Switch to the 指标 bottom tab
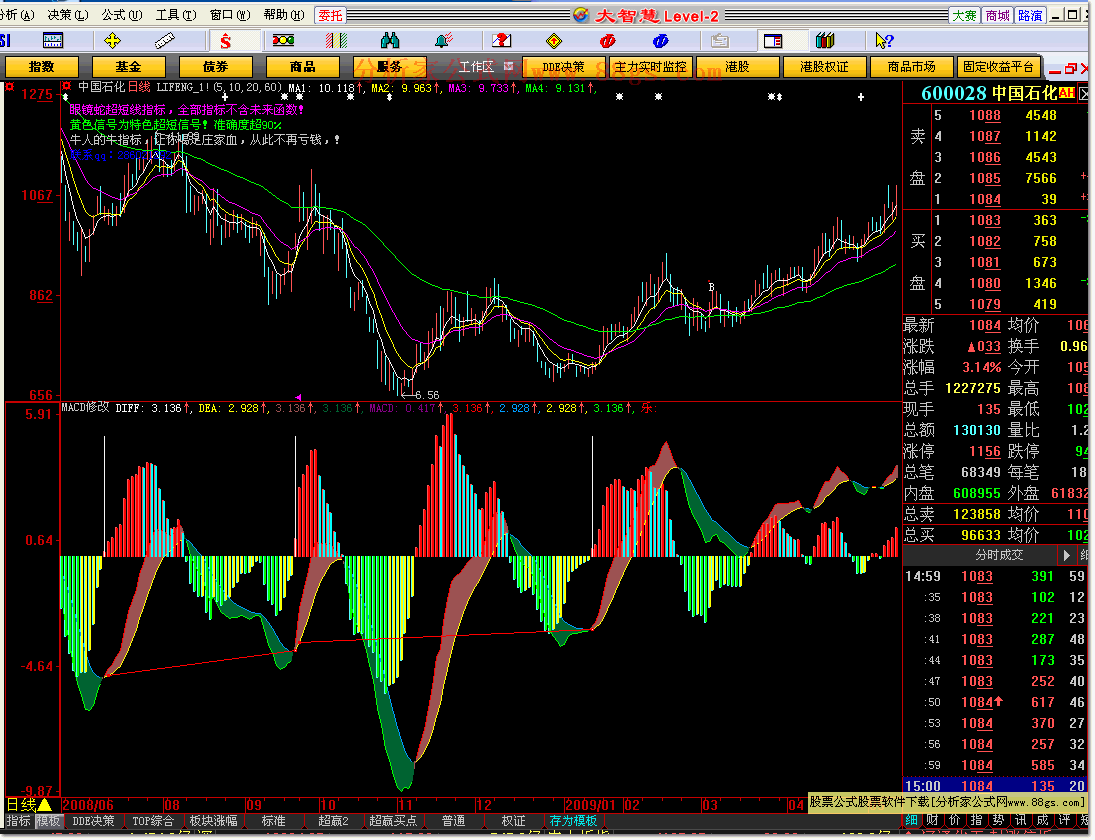This screenshot has width=1095, height=840. click(x=19, y=821)
